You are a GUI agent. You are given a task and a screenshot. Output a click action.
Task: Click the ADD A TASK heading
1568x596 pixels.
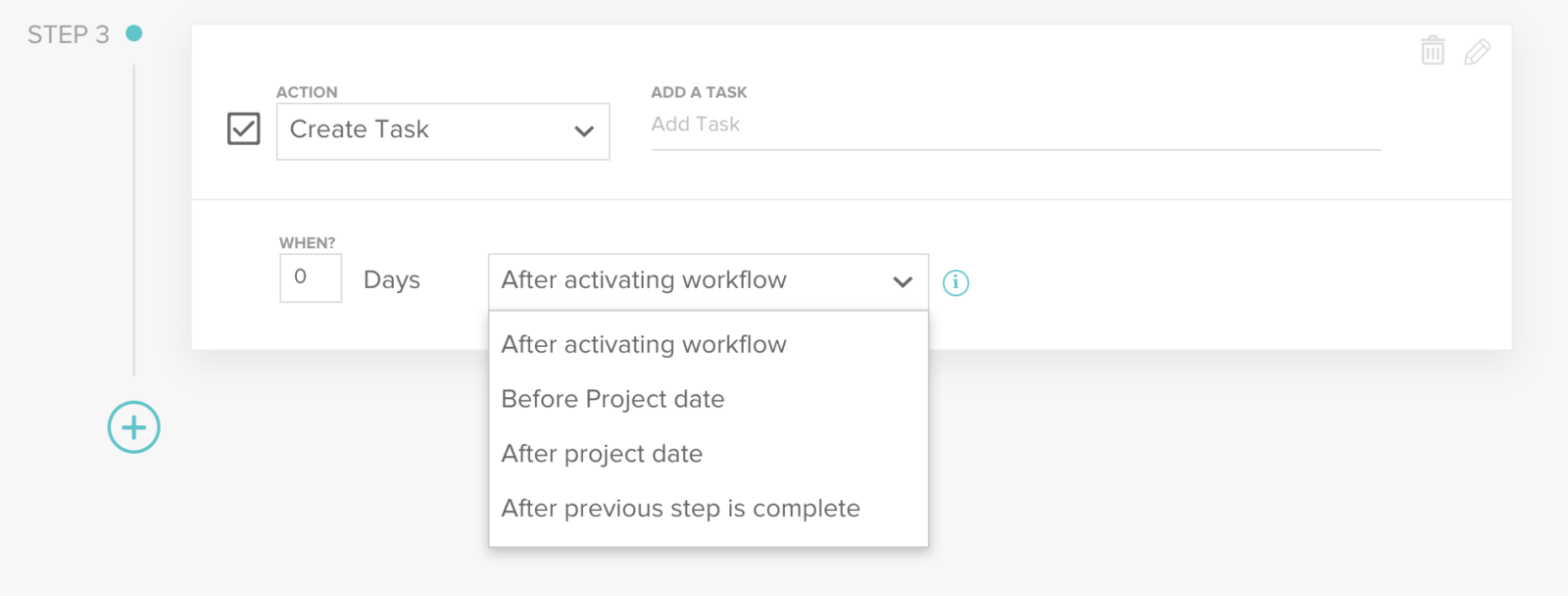click(x=698, y=91)
